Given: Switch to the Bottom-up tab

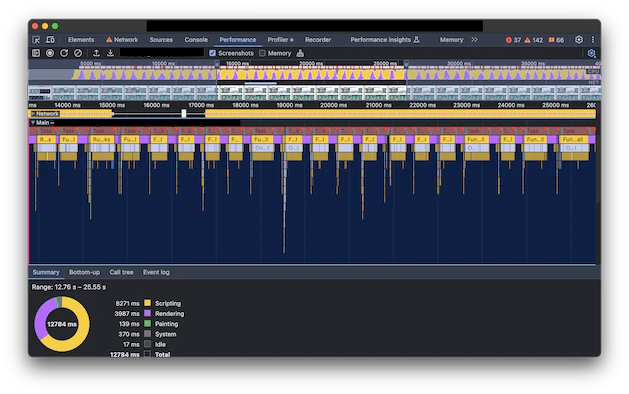Looking at the screenshot, I should [84, 272].
